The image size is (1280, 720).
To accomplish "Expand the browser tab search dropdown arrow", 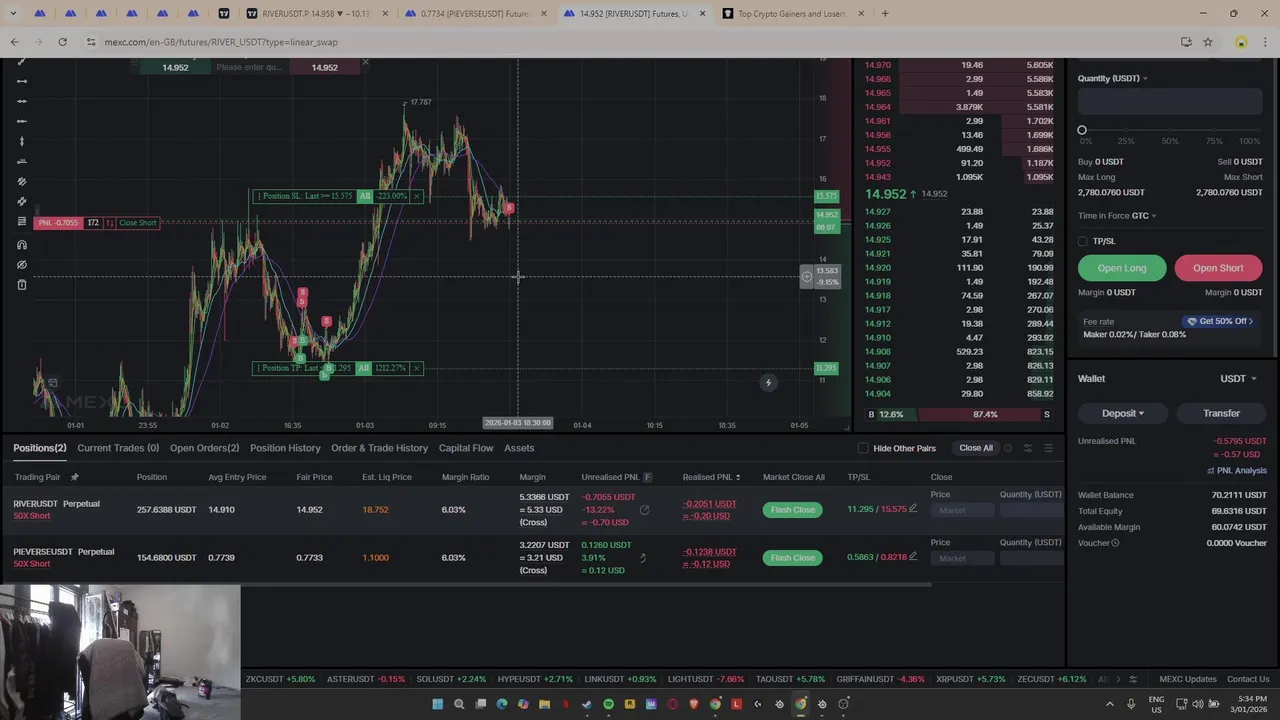I will [13, 14].
